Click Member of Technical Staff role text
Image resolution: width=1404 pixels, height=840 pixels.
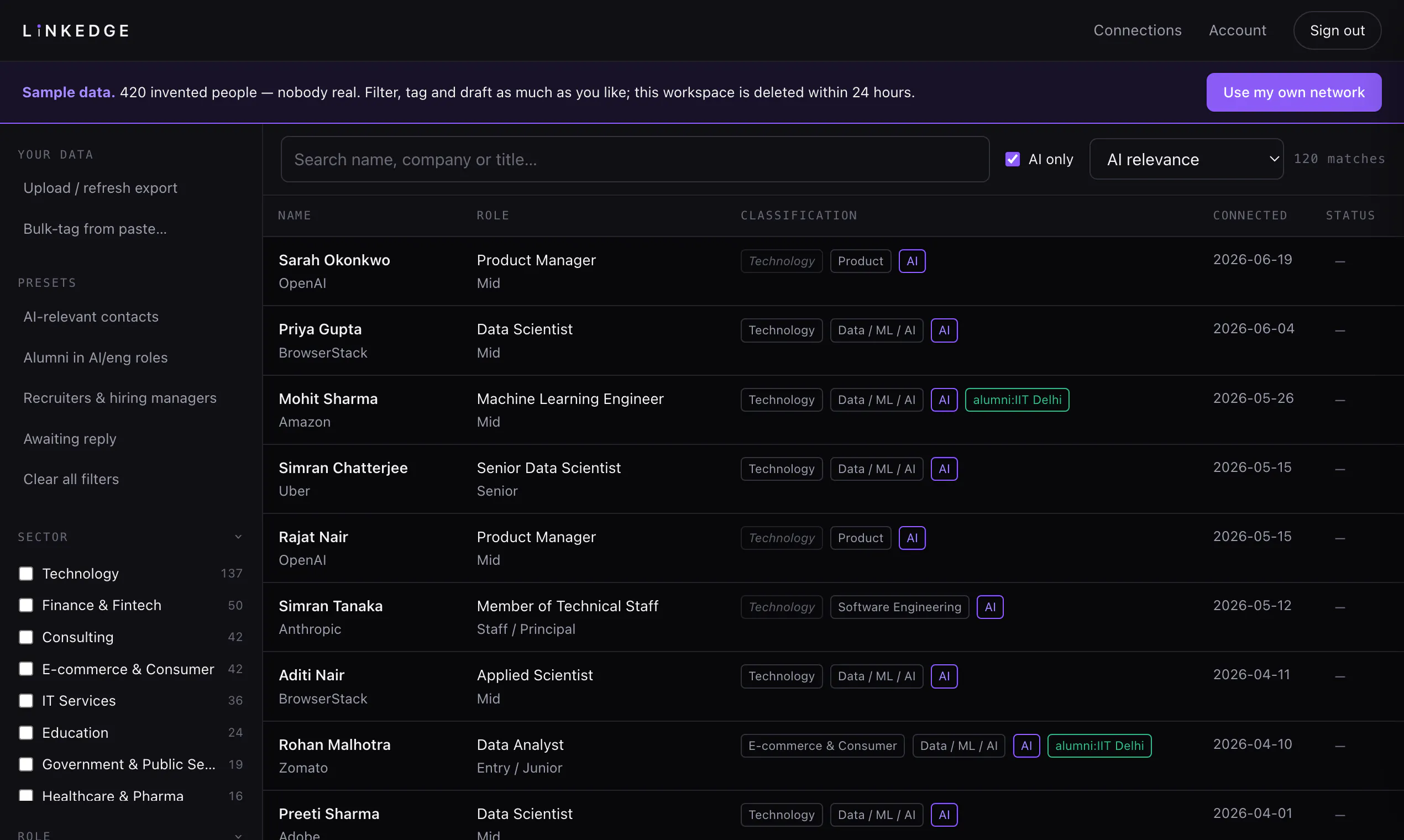[567, 606]
